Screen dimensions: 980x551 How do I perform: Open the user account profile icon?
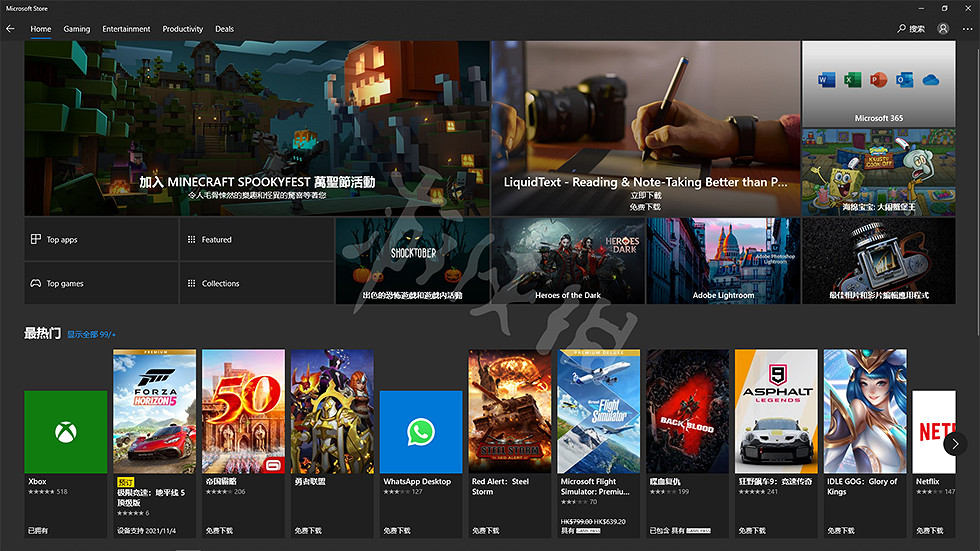[943, 29]
